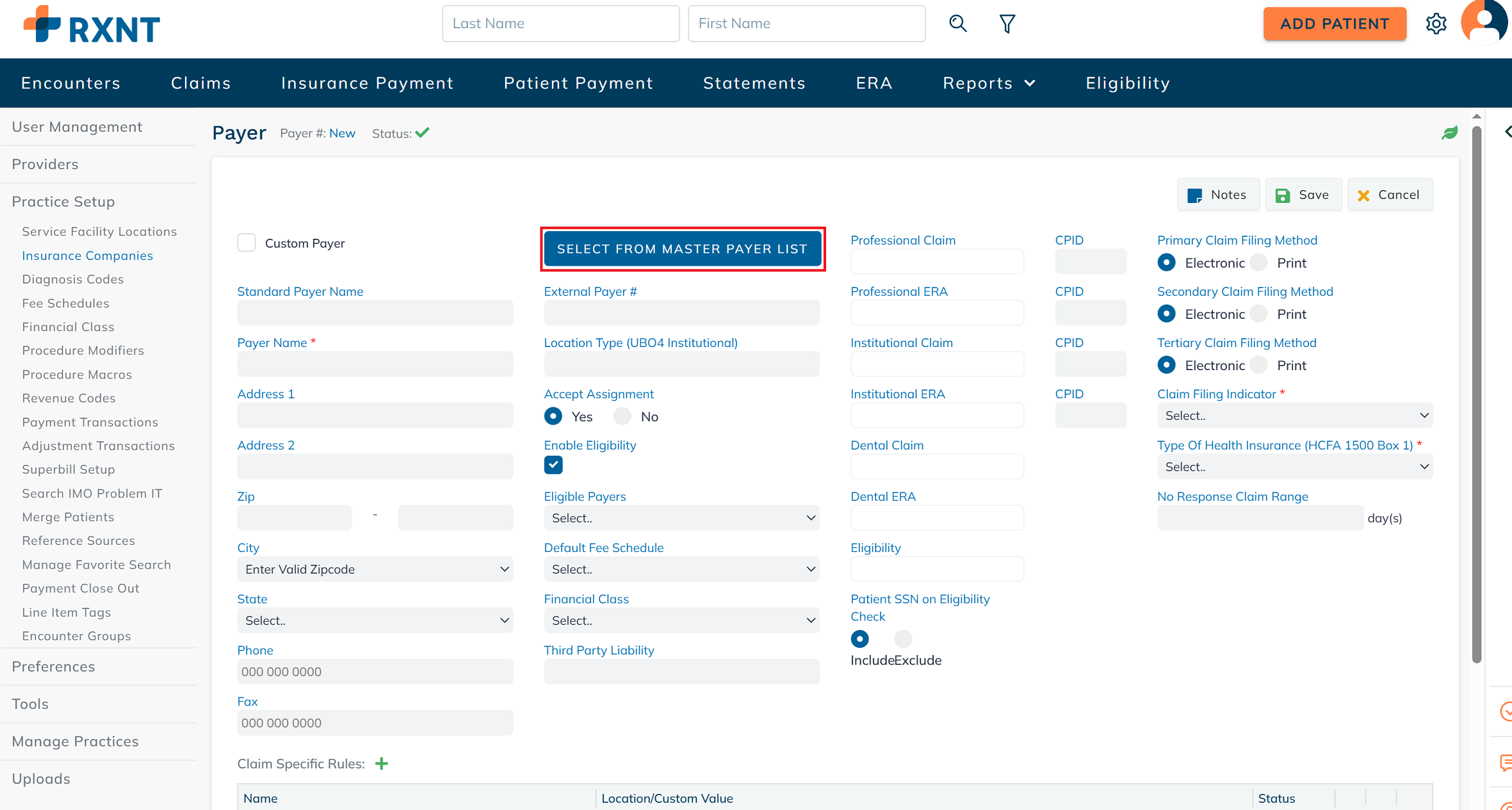Expand the Default Fee Schedule dropdown
Viewport: 1512px width, 810px height.
681,569
